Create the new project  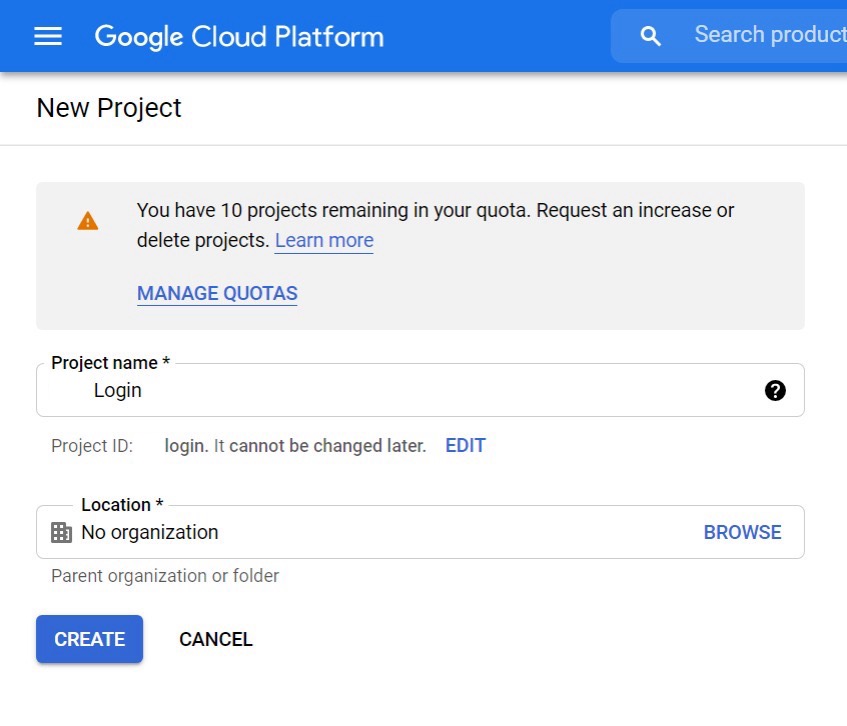coord(90,639)
